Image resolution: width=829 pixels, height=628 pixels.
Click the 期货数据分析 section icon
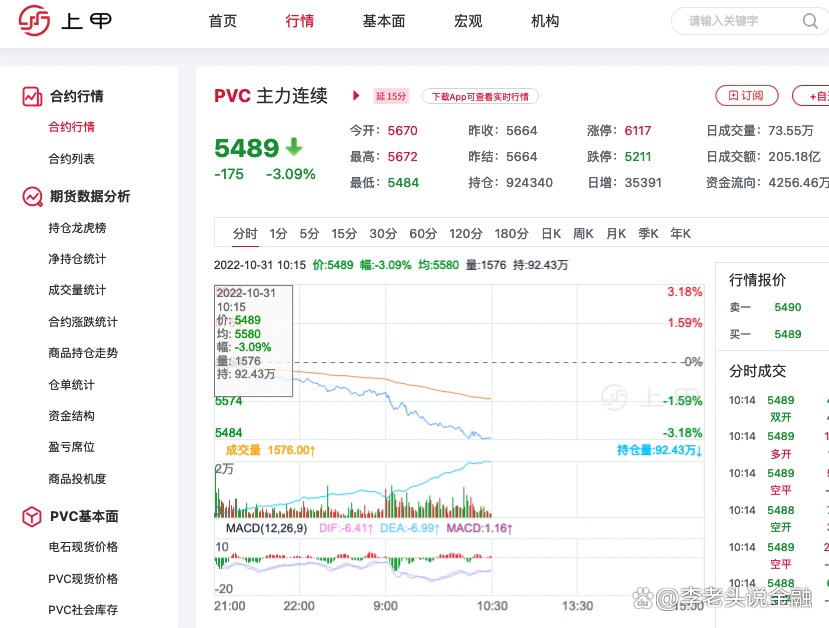coord(32,196)
